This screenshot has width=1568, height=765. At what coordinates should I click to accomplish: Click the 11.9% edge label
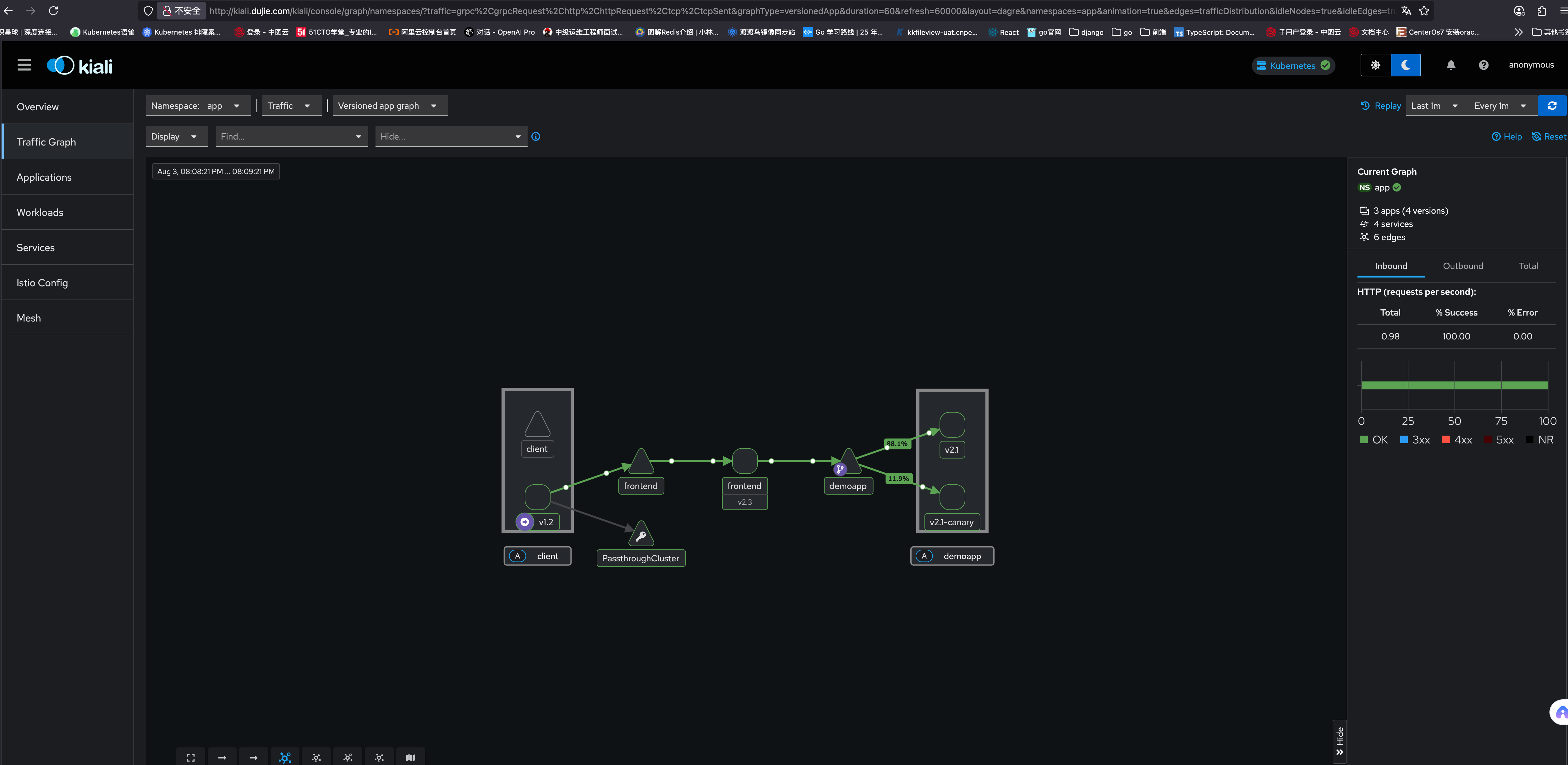(898, 478)
